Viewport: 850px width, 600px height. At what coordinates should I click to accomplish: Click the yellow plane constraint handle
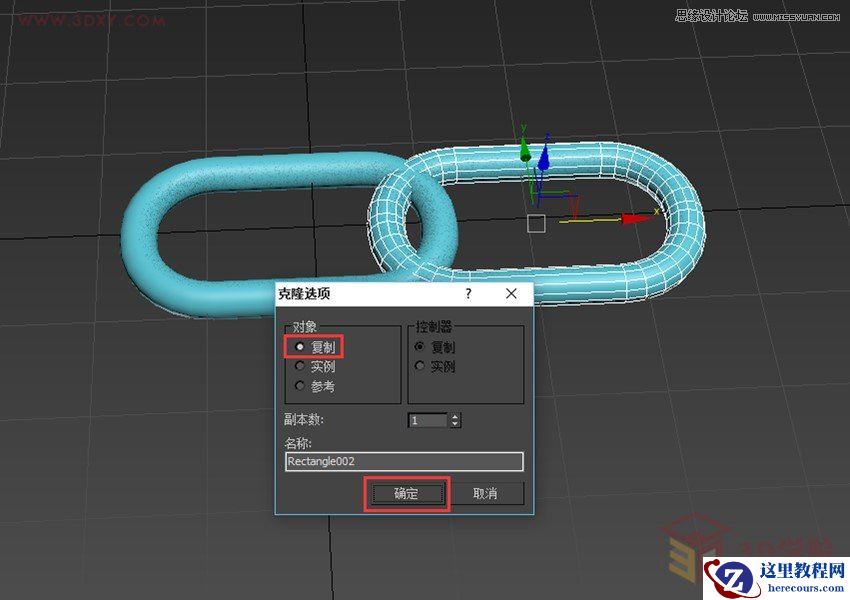[590, 220]
